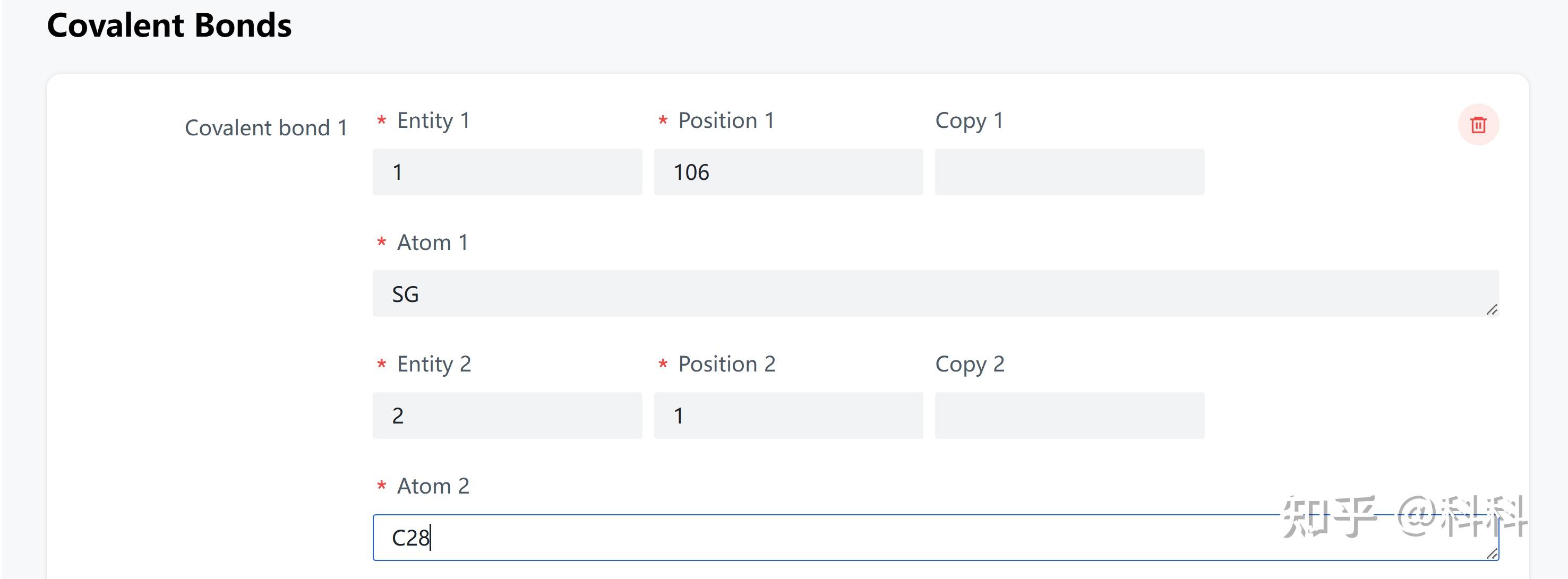Viewport: 1568px width, 579px height.
Task: Focus the Entity 2 input field
Action: (507, 416)
